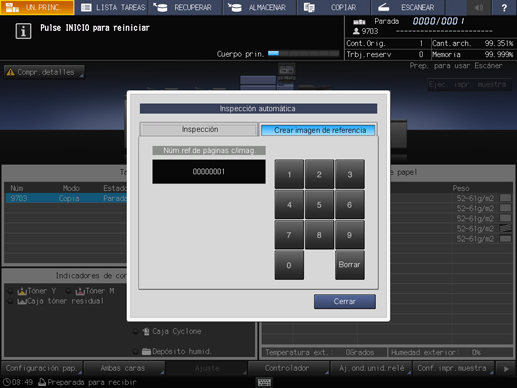The image size is (517, 388).
Task: Click the keyboard icon in the status bar
Action: (264, 382)
